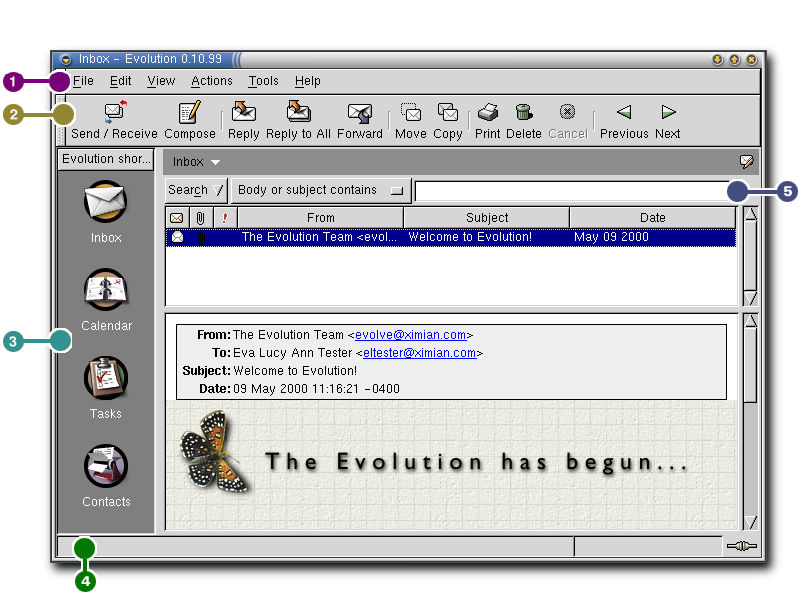Open the Tools menu
The width and height of the screenshot is (800, 600).
click(263, 81)
